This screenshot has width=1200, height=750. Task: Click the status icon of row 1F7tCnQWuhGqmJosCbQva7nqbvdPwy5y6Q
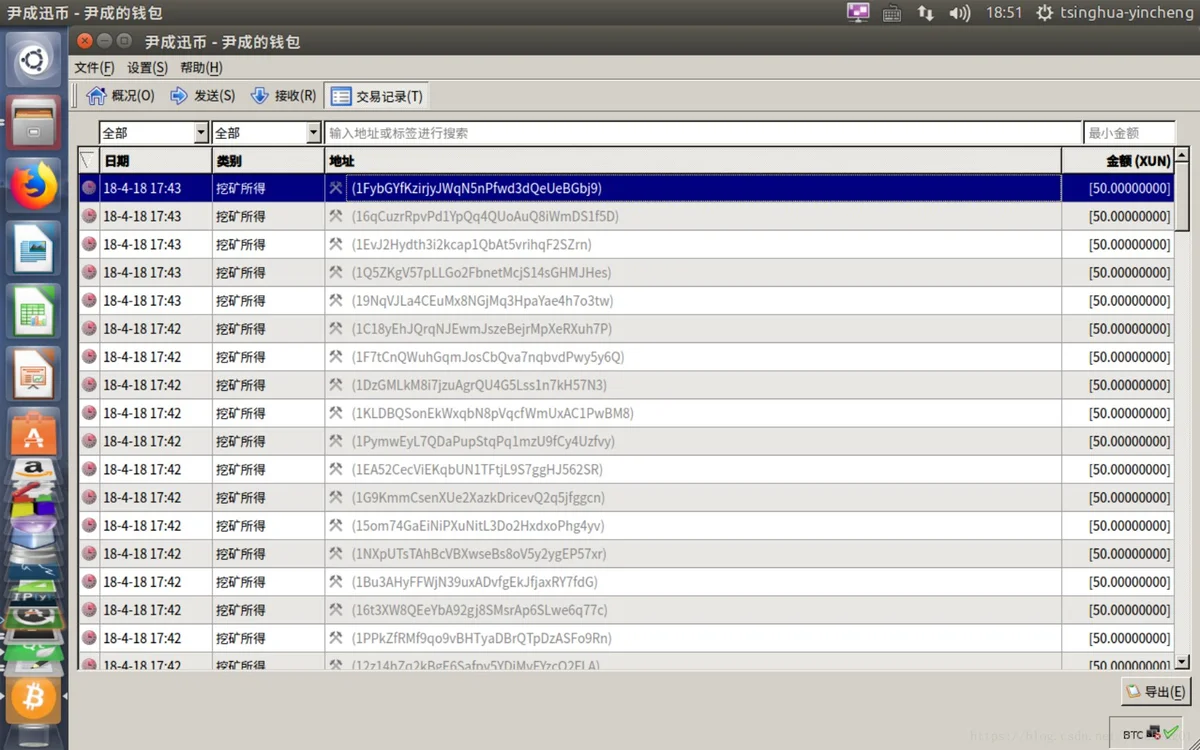89,357
